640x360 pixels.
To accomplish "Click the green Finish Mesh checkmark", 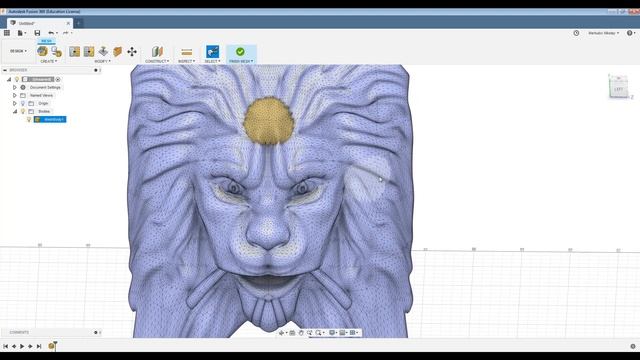I will [x=240, y=51].
